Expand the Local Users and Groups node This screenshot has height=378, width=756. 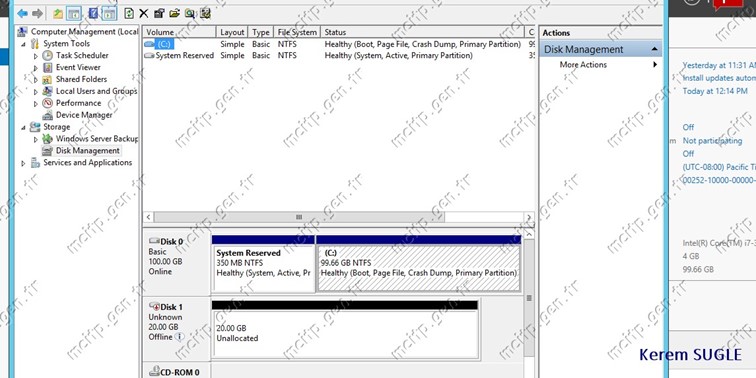(36, 91)
